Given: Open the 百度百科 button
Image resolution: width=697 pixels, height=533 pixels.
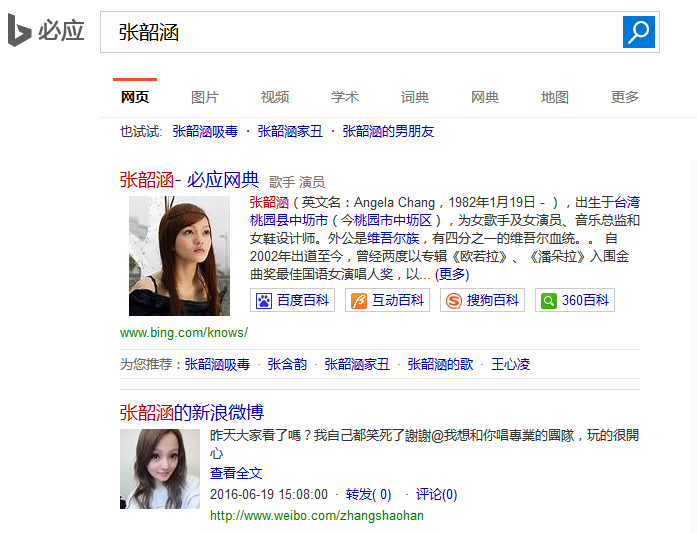Looking at the screenshot, I should click(x=292, y=300).
